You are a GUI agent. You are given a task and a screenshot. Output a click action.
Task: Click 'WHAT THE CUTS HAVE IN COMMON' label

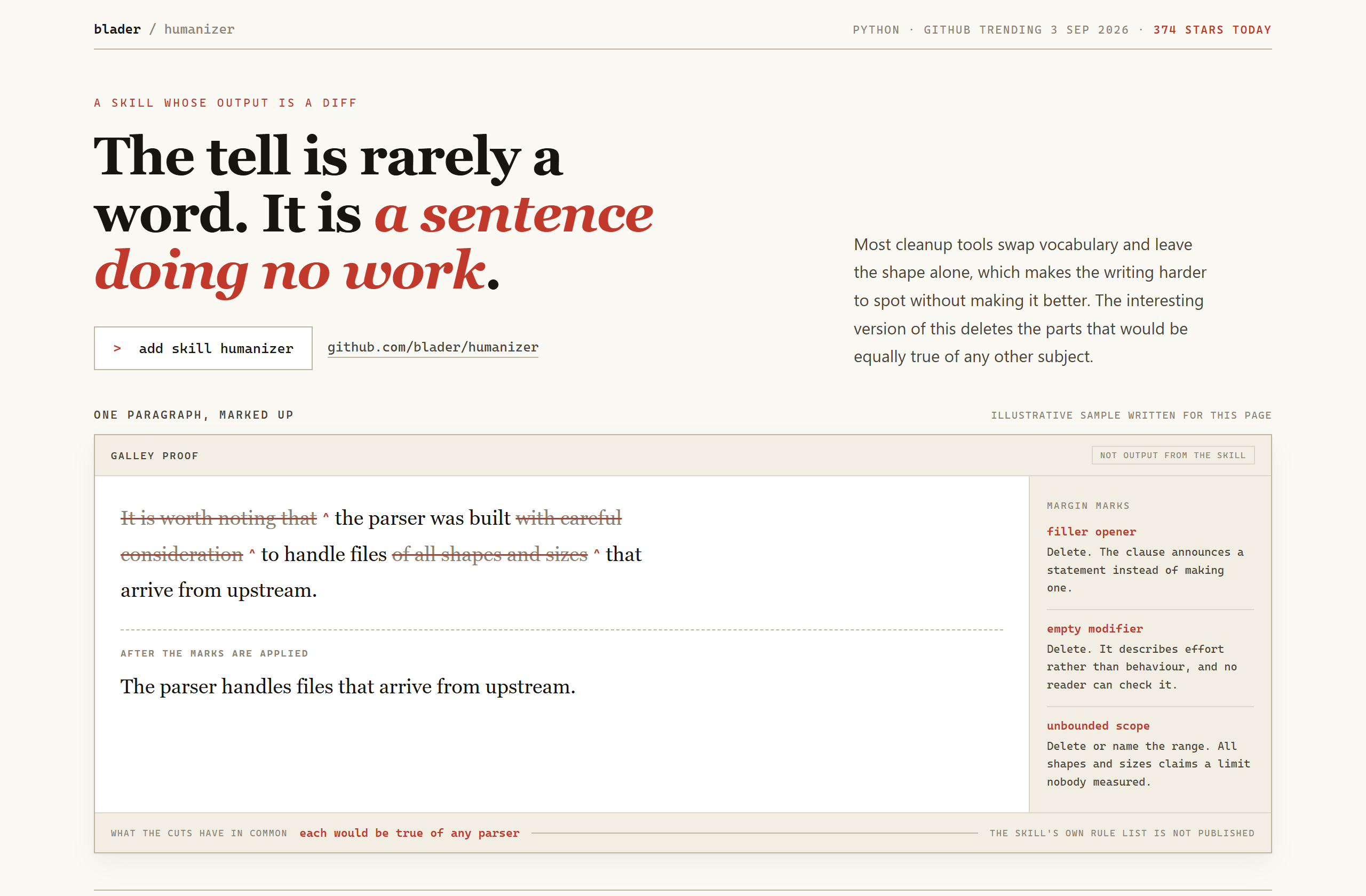pos(198,834)
